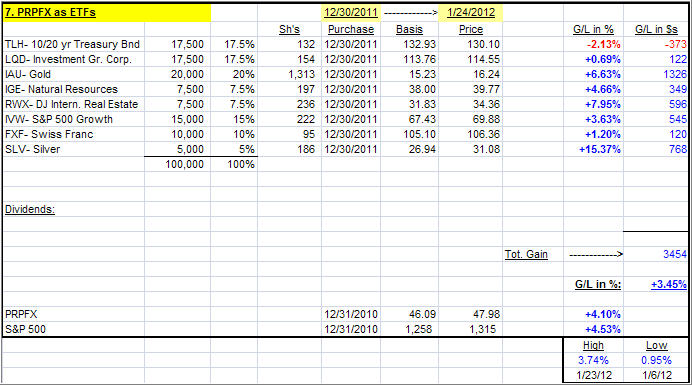
Task: Select the 'Price' header cell
Action: pos(470,30)
